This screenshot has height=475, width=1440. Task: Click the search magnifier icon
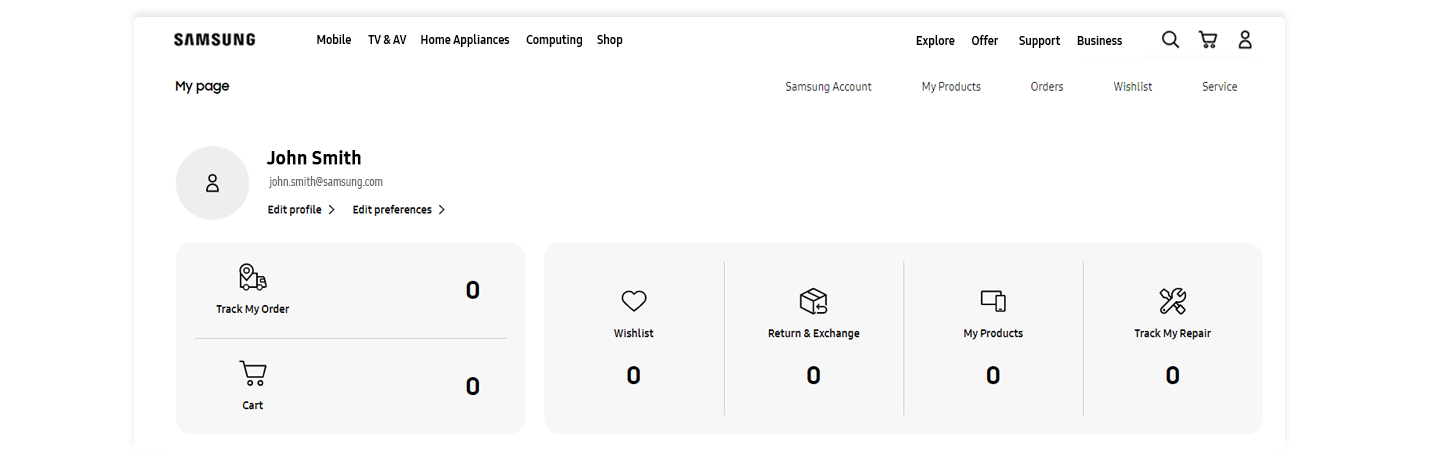coord(1170,40)
